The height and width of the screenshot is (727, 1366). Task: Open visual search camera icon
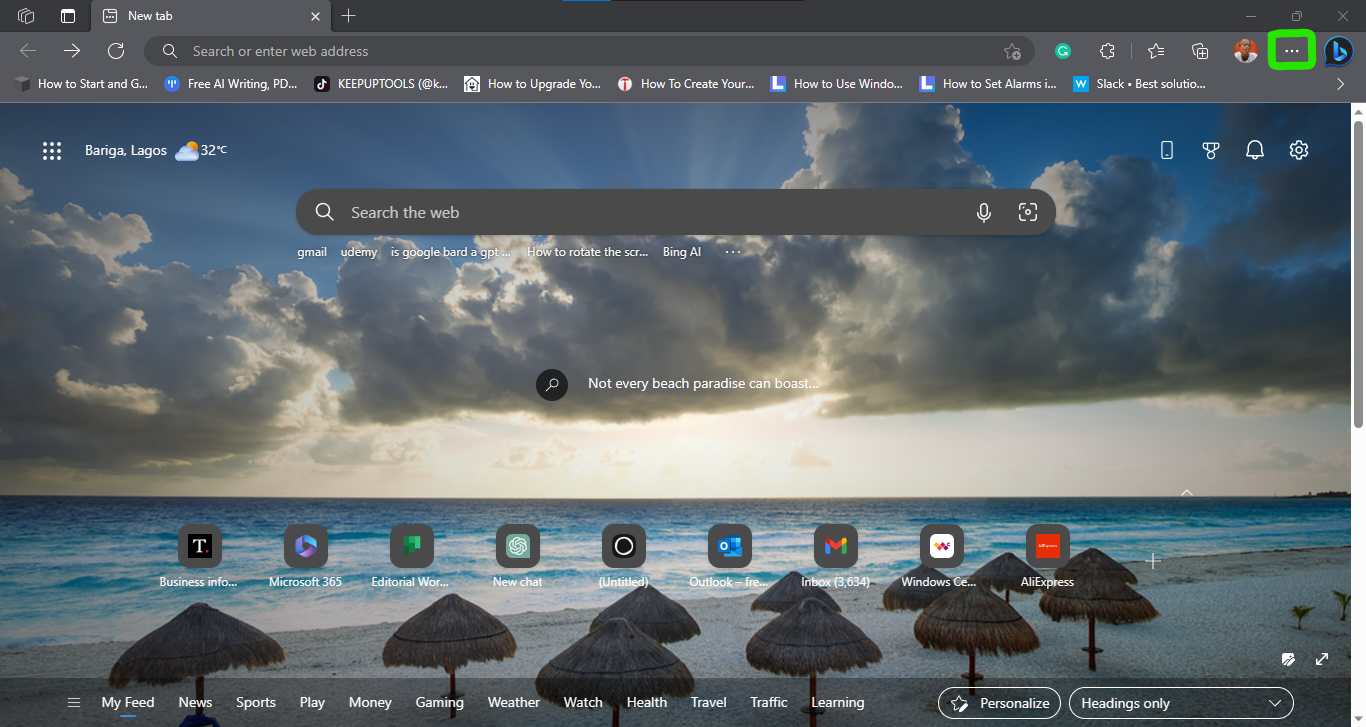[x=1028, y=212]
